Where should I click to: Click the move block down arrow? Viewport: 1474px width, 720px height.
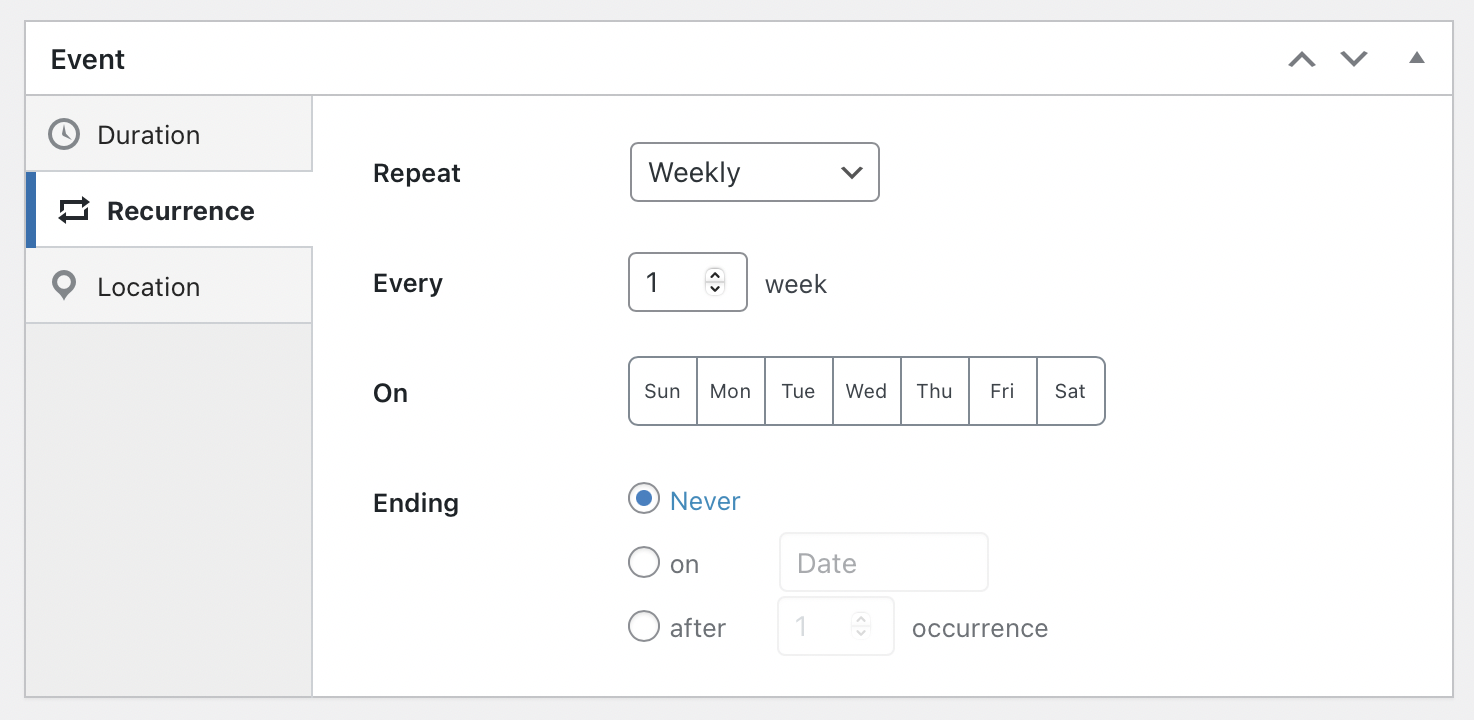[x=1354, y=59]
